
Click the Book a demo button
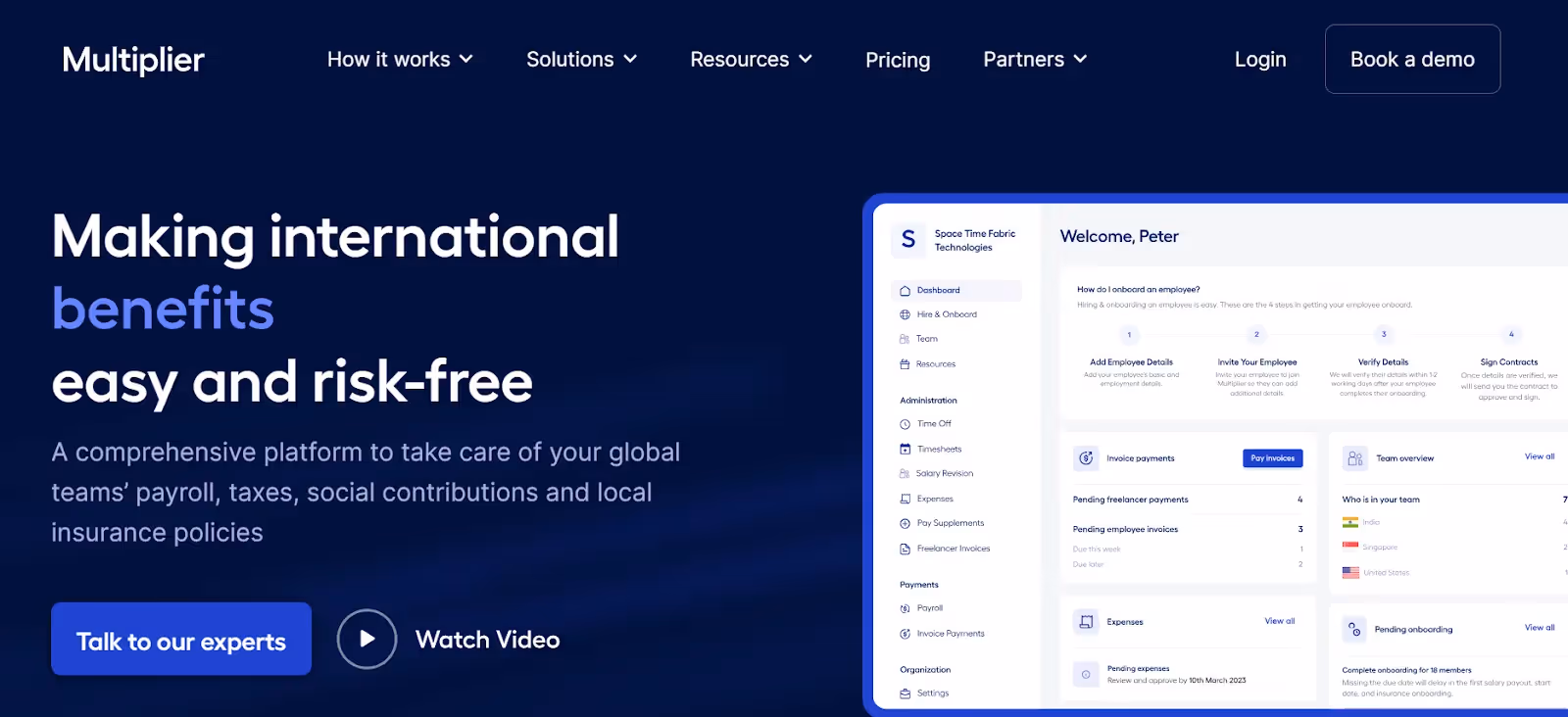click(x=1412, y=59)
